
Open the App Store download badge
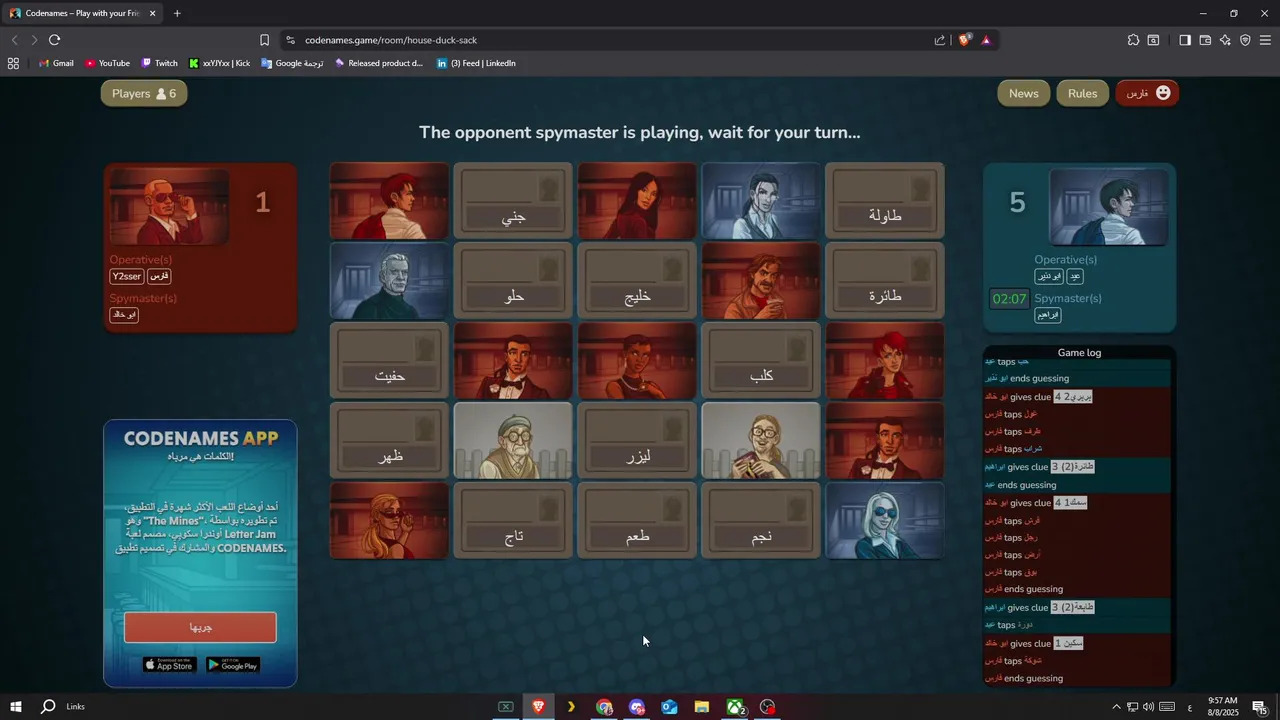169,665
